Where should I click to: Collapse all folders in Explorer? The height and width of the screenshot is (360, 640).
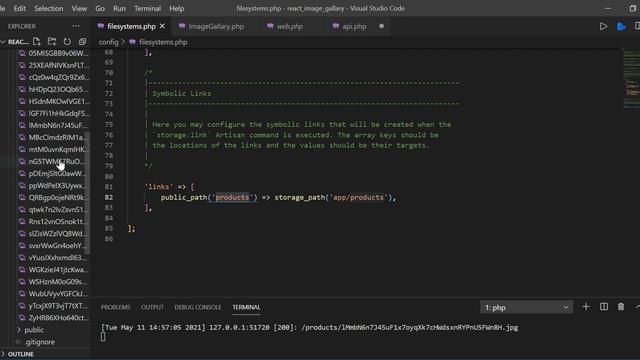pyautogui.click(x=82, y=42)
